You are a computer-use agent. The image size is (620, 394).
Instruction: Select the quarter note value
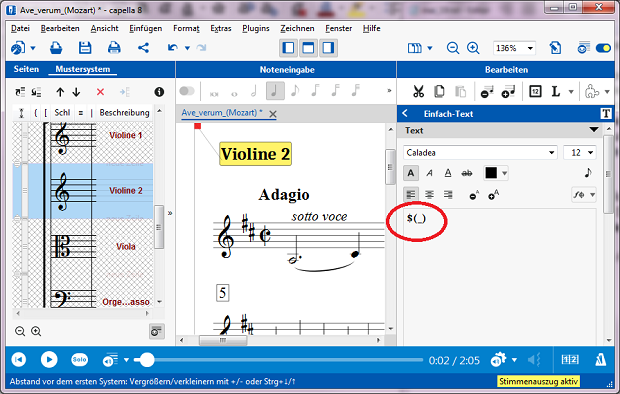(275, 91)
